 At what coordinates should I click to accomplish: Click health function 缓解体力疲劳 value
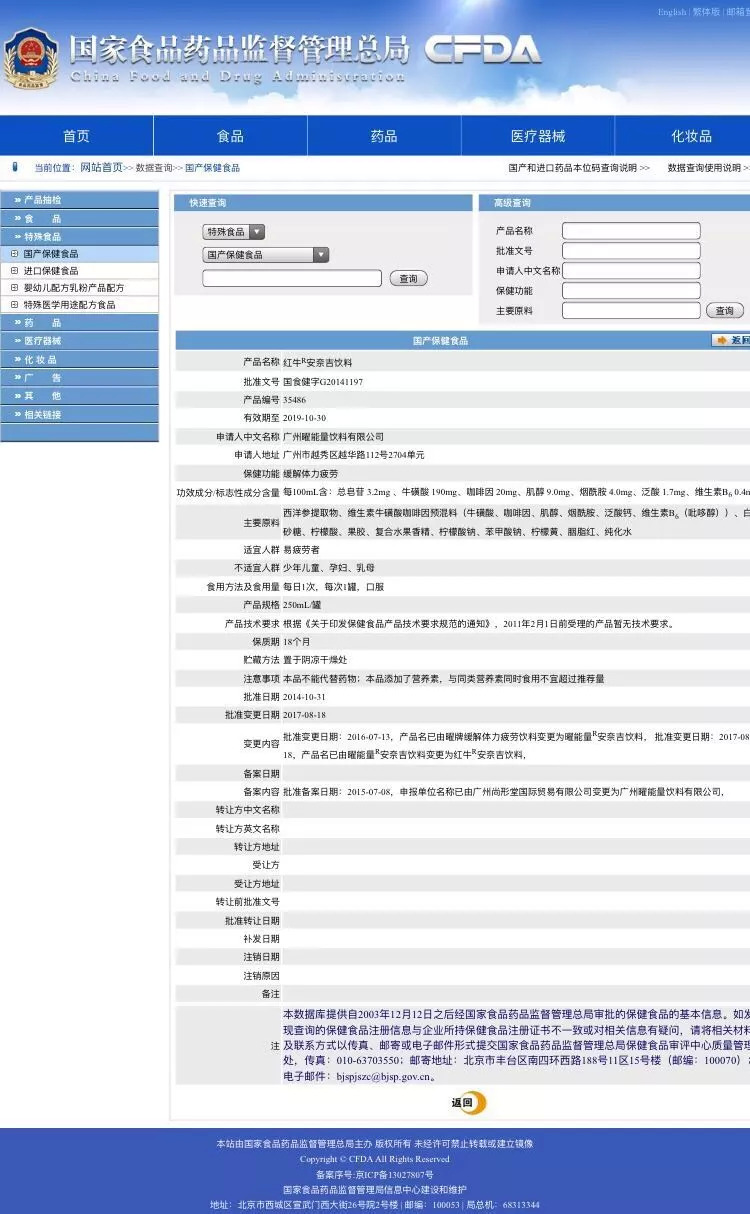point(310,473)
